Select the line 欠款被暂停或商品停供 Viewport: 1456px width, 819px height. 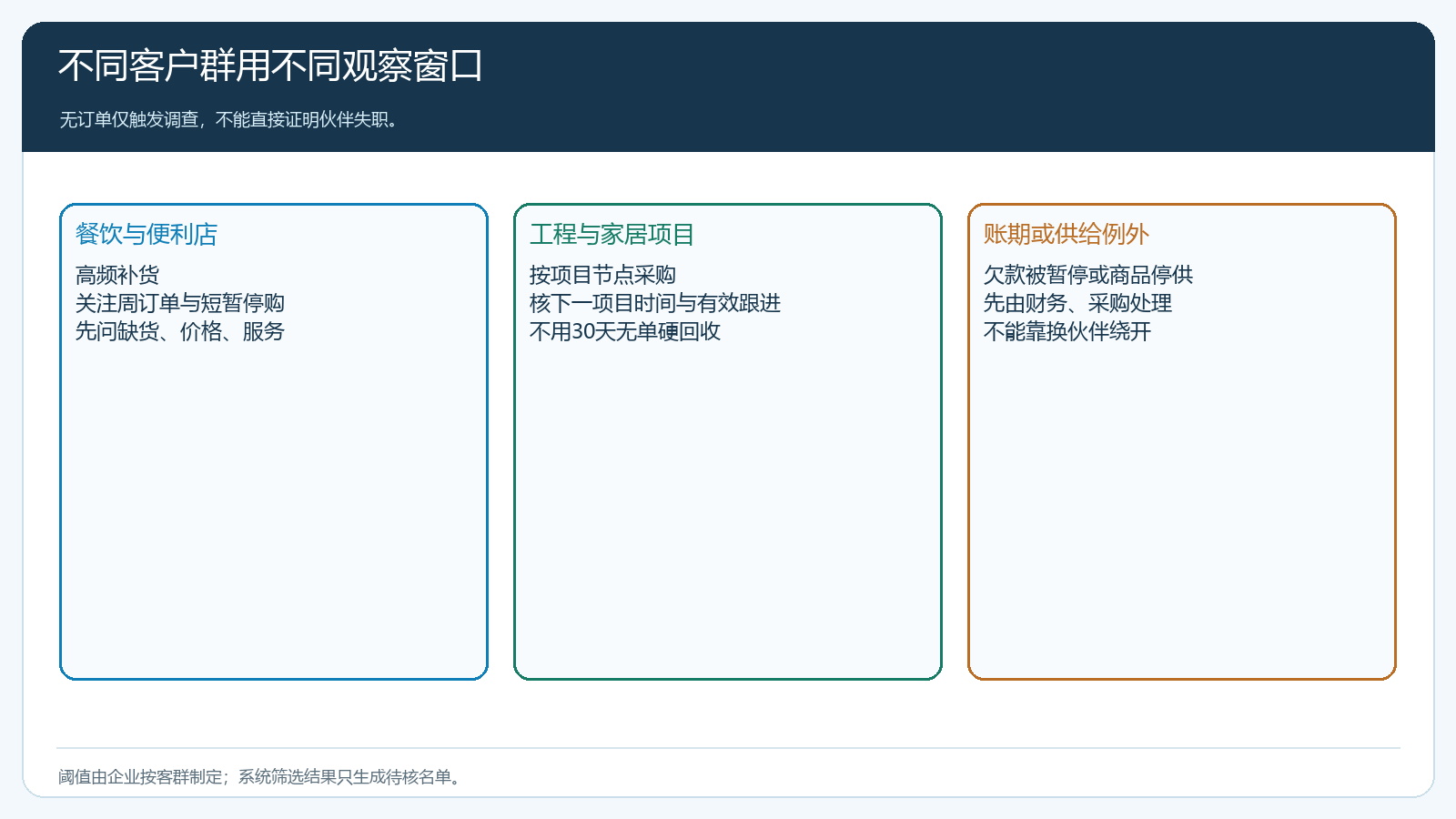coord(1088,275)
